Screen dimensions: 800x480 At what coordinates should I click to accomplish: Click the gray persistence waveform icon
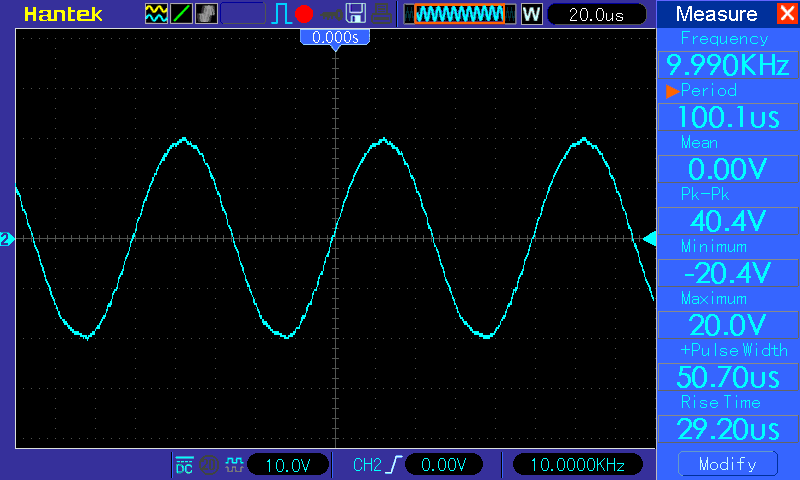[206, 14]
